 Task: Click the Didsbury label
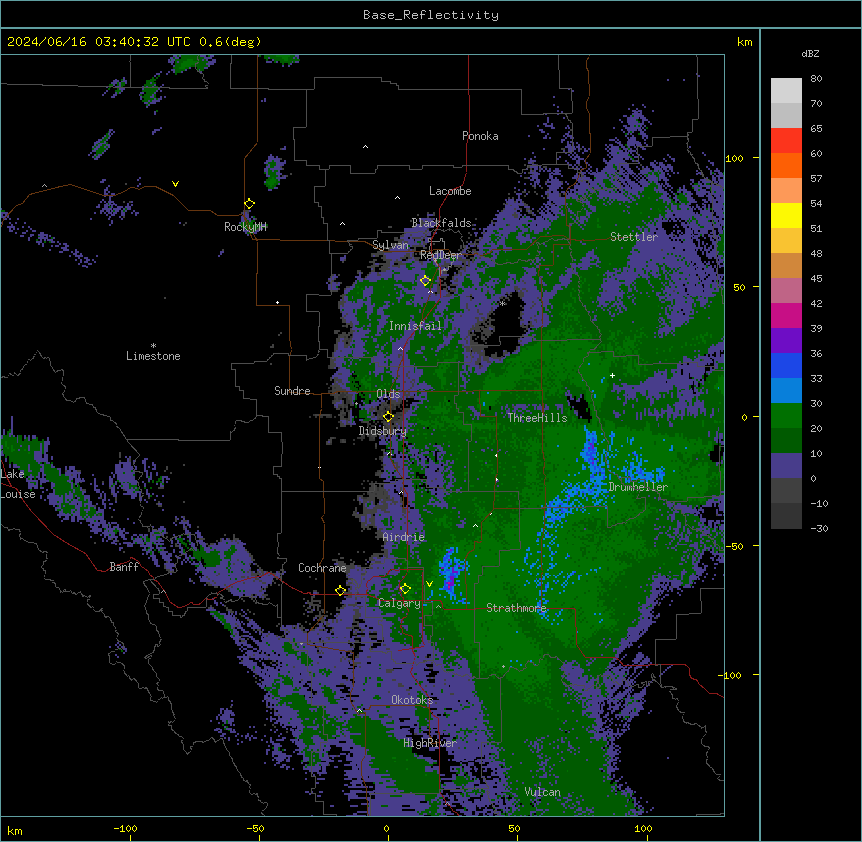coord(383,431)
